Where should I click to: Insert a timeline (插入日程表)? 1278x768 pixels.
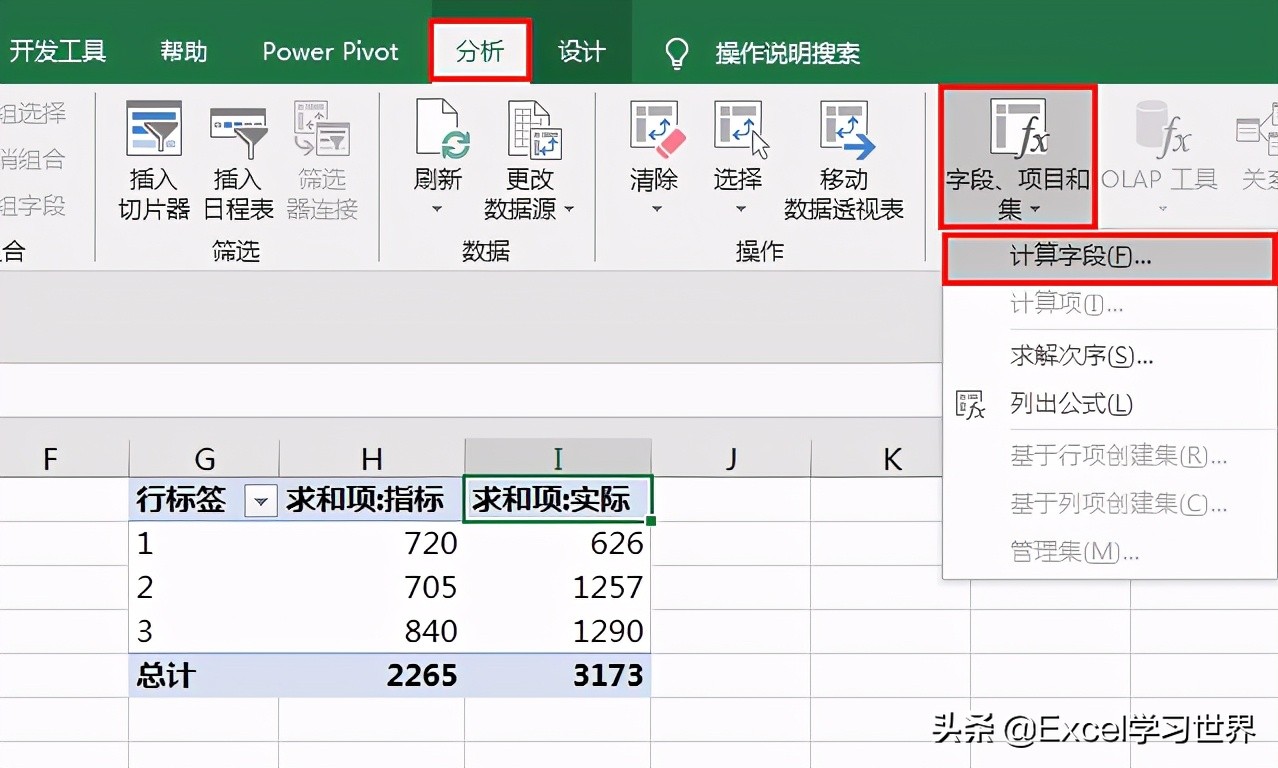(x=238, y=160)
